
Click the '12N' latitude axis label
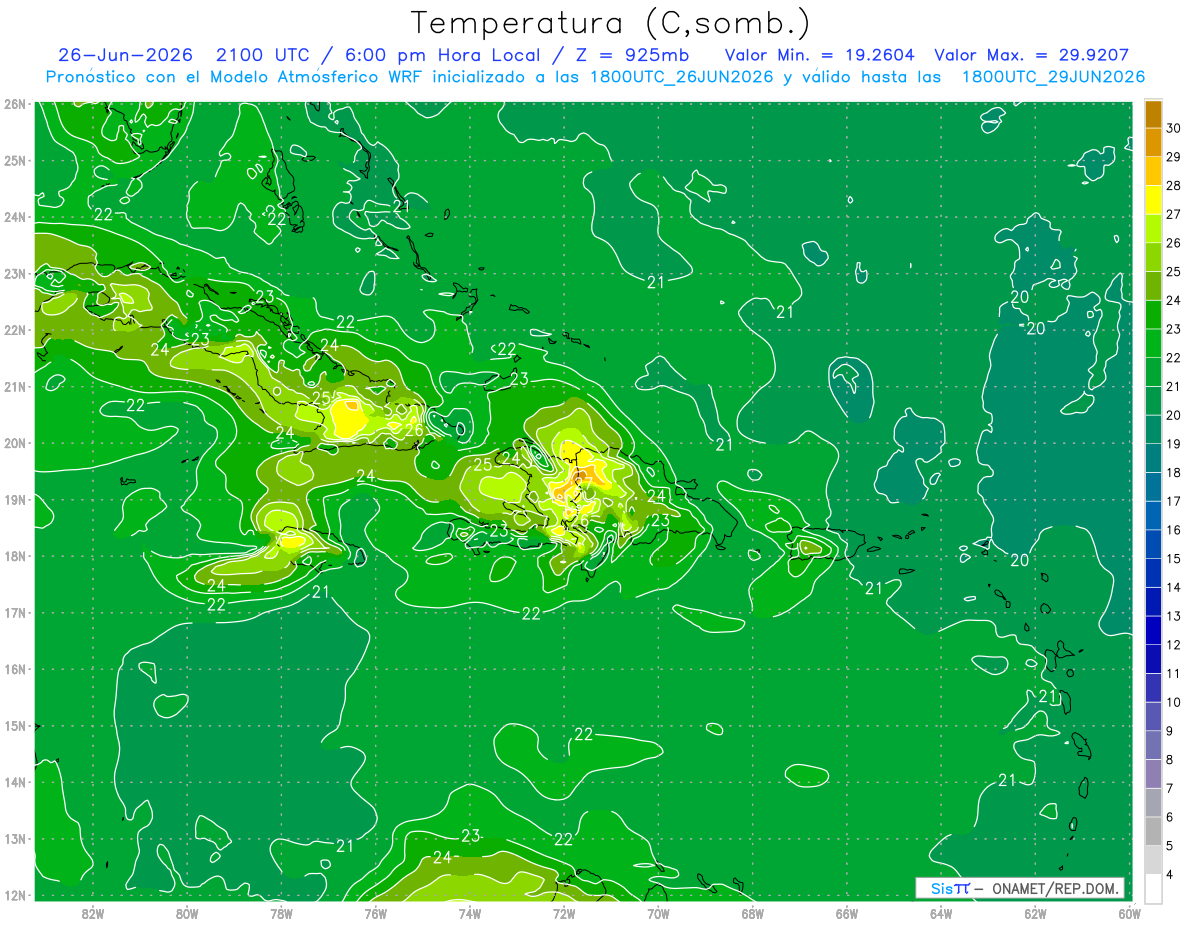(15, 895)
